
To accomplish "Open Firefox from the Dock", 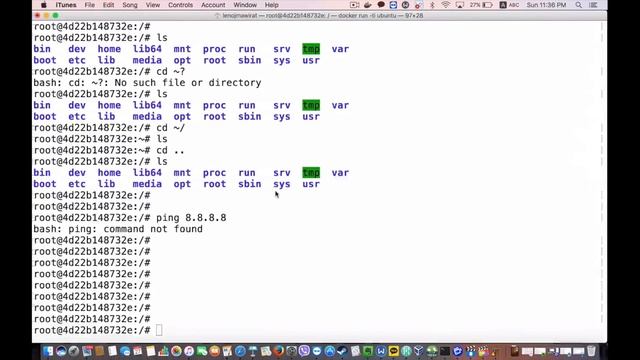I will coord(279,351).
